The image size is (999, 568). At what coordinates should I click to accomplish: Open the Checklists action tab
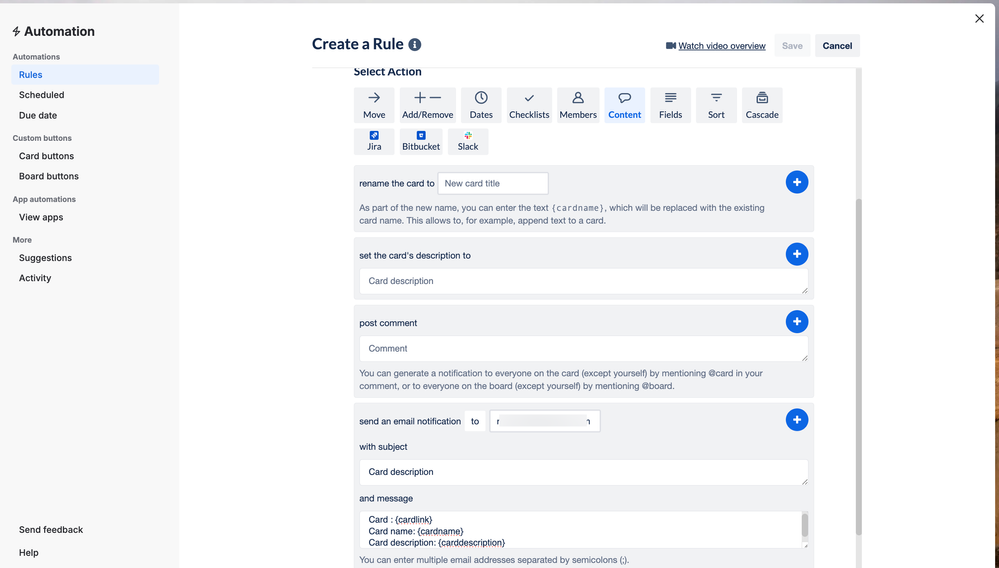pos(529,105)
